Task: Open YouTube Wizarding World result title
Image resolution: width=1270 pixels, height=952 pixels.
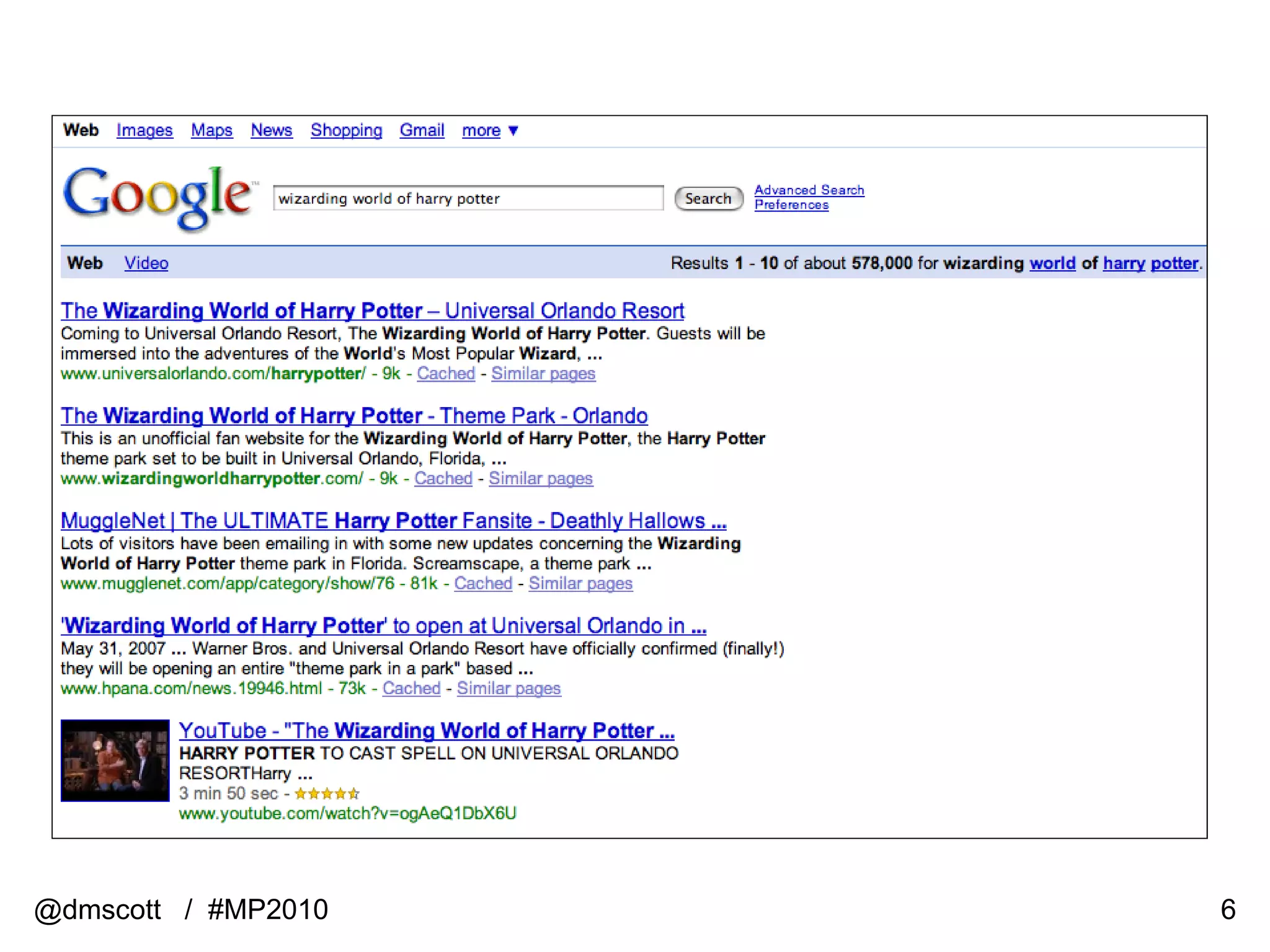Action: [x=427, y=730]
